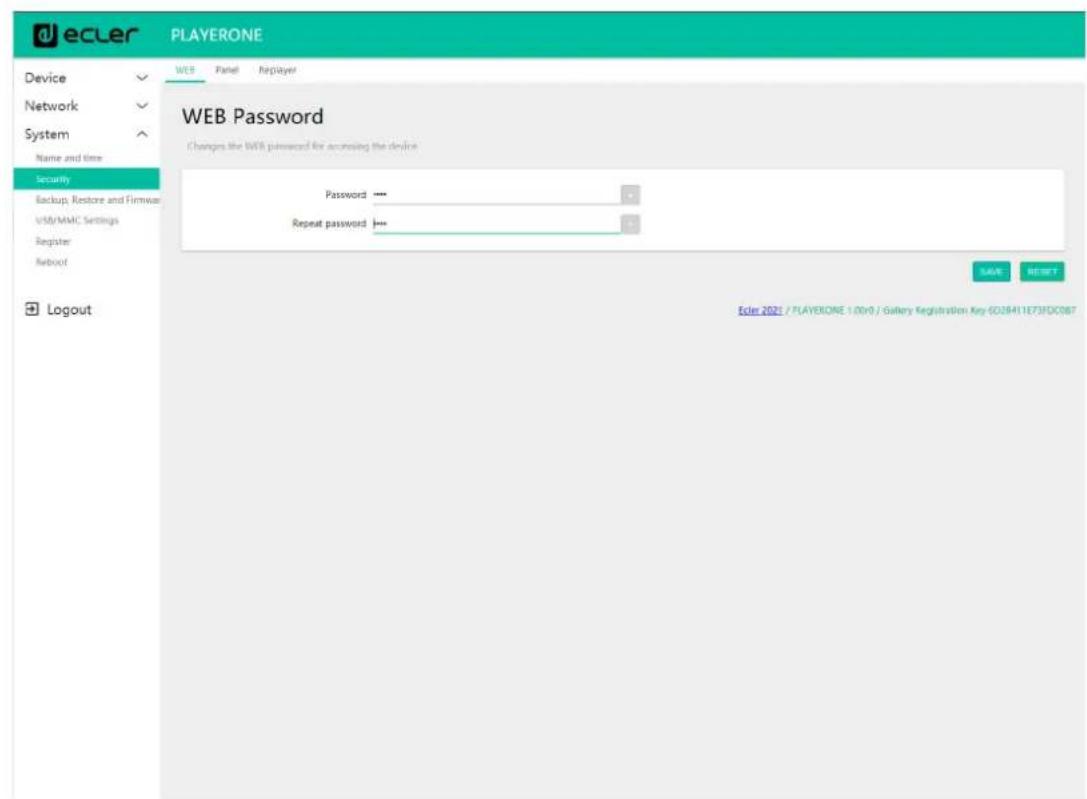
Task: Switch to the Panel tab
Action: 227,70
